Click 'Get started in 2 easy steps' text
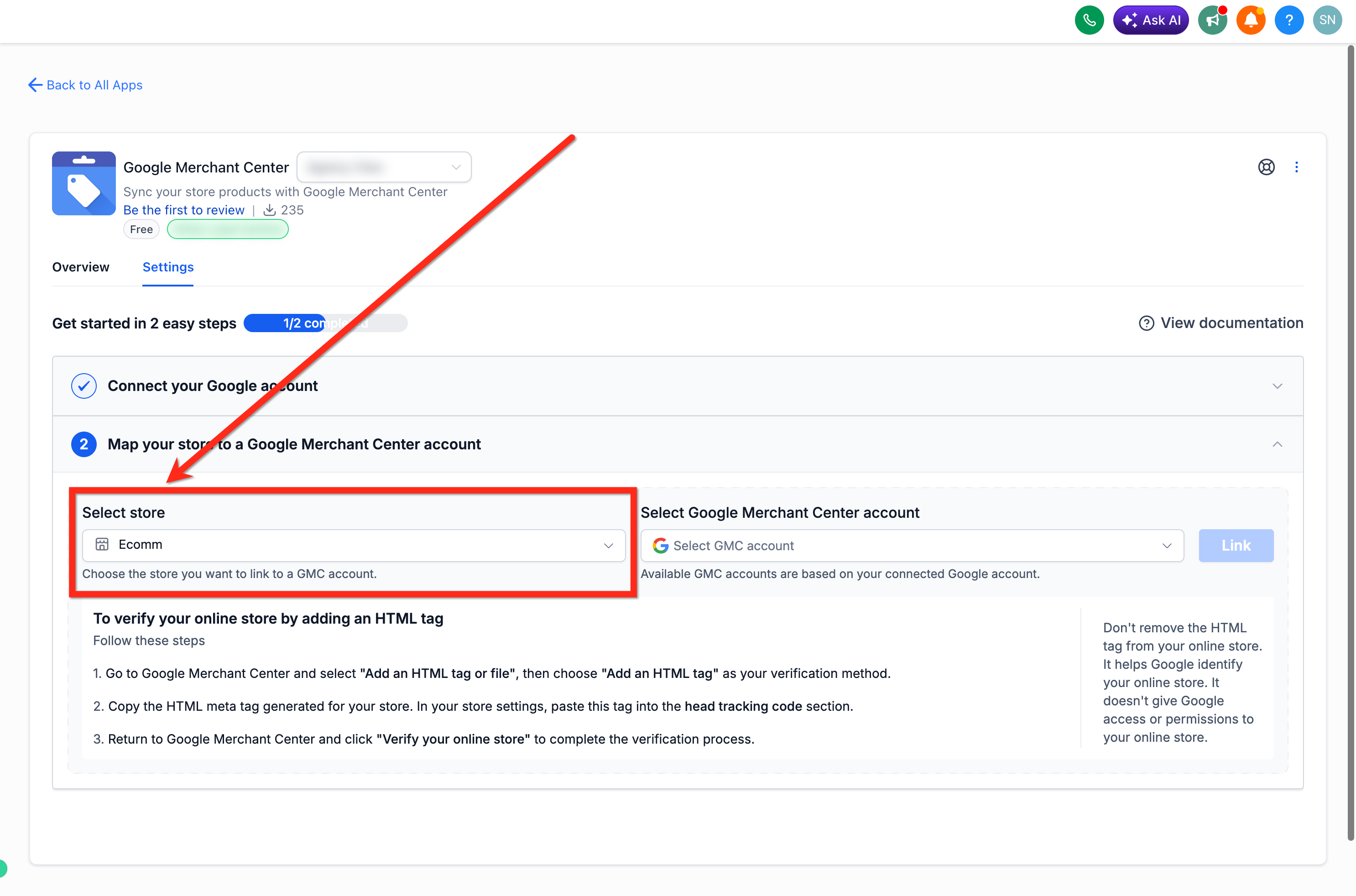The image size is (1356, 896). (144, 323)
